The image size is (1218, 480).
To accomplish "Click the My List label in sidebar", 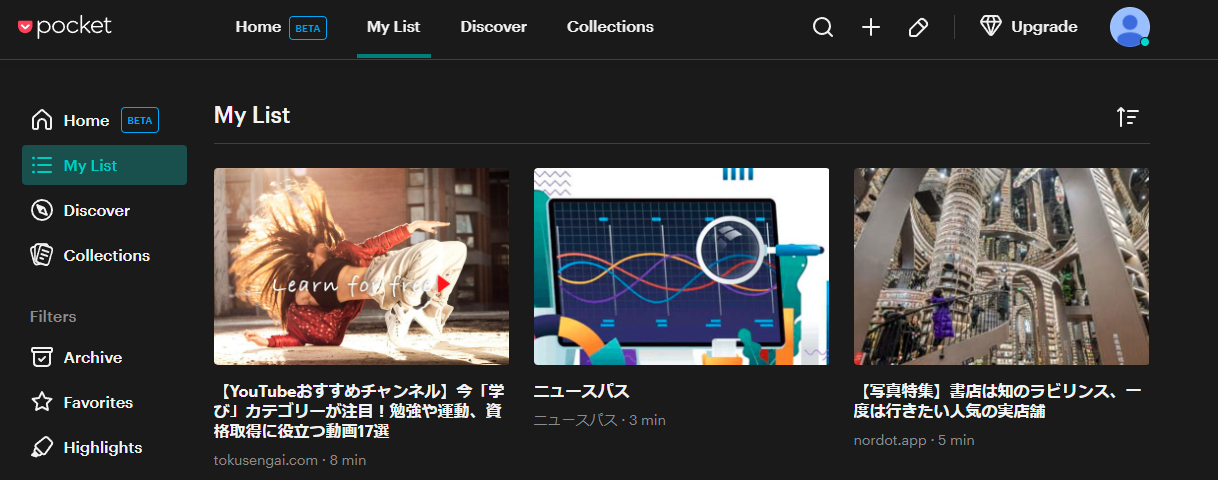I will point(90,165).
